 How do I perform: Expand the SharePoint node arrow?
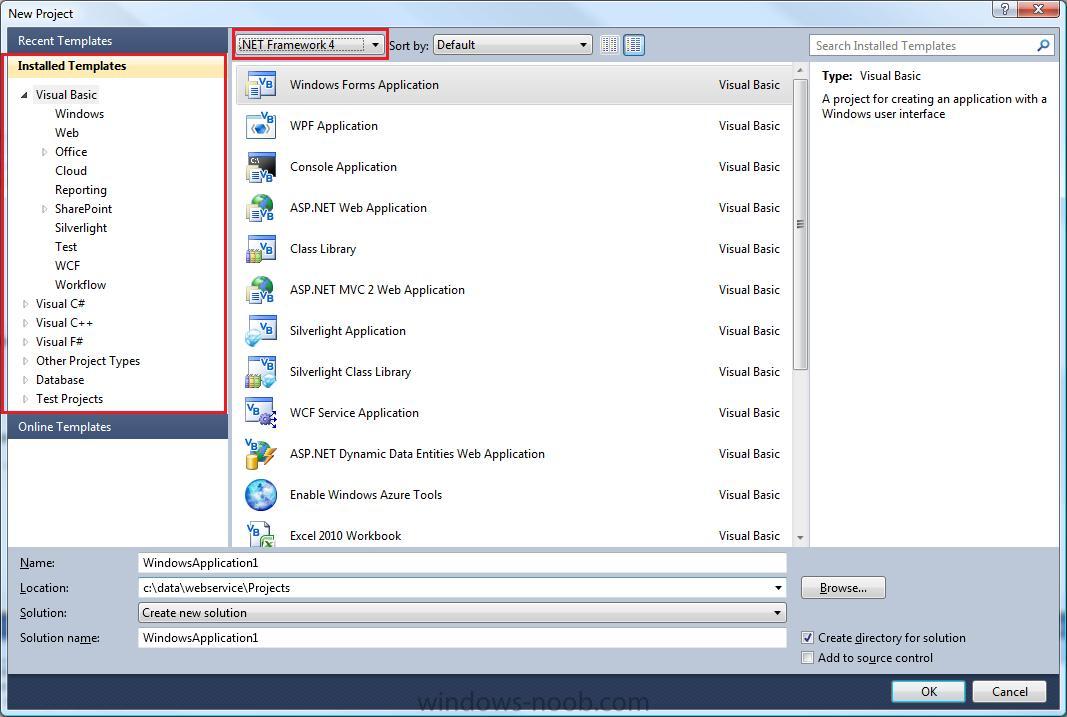44,210
